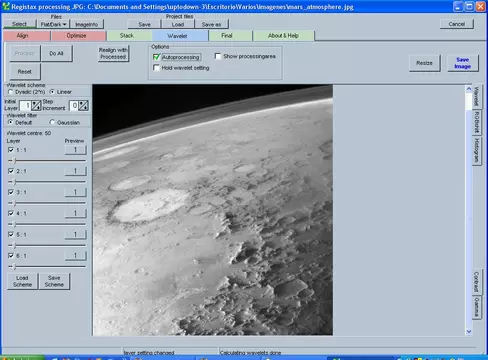
Task: Click the 'Wavelet centre: 50' label
Action: pyautogui.click(x=29, y=133)
